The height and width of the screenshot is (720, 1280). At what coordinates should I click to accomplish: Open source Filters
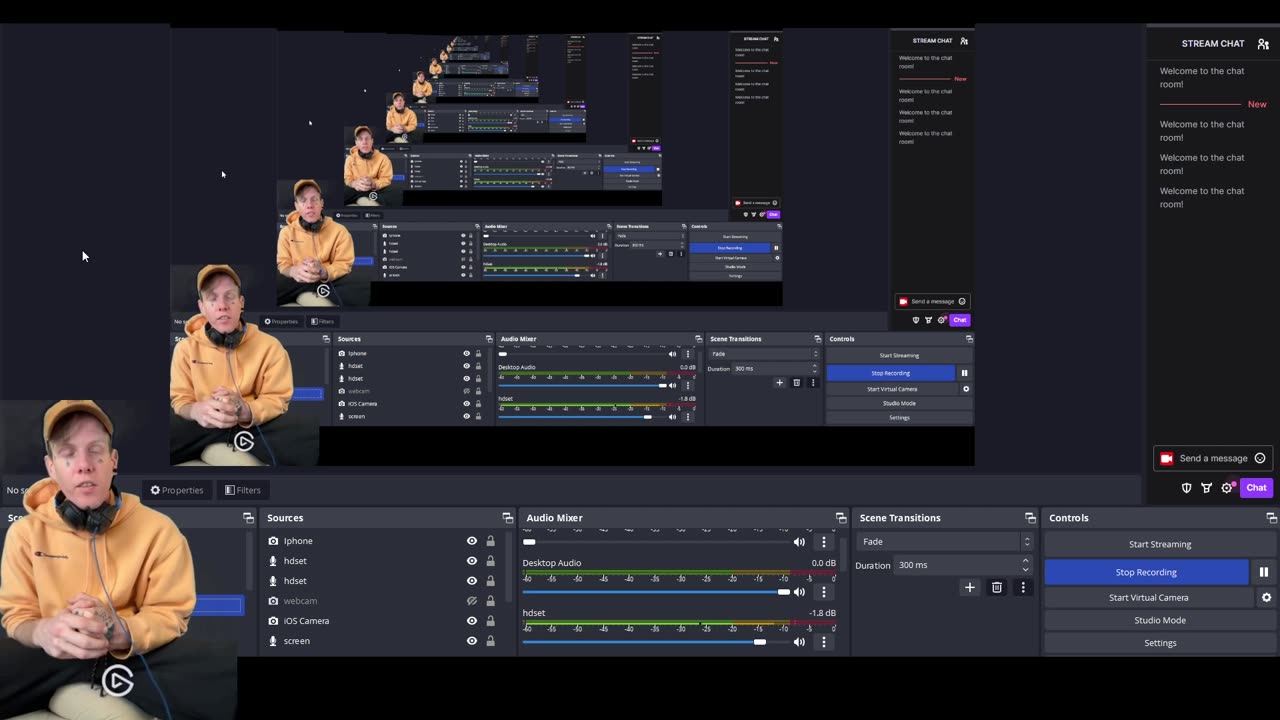[x=243, y=490]
